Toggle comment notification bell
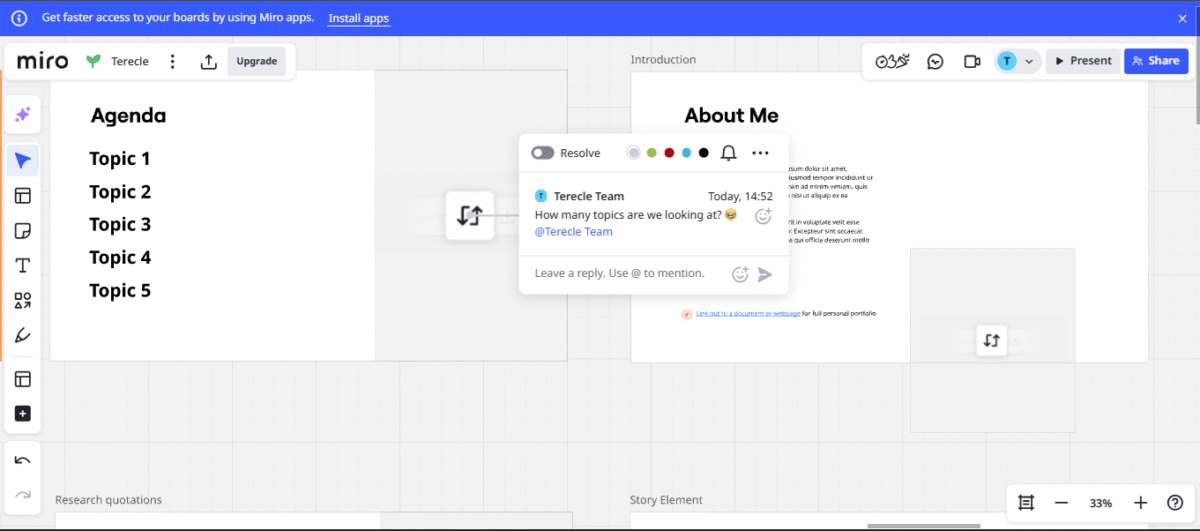The image size is (1200, 531). (729, 153)
